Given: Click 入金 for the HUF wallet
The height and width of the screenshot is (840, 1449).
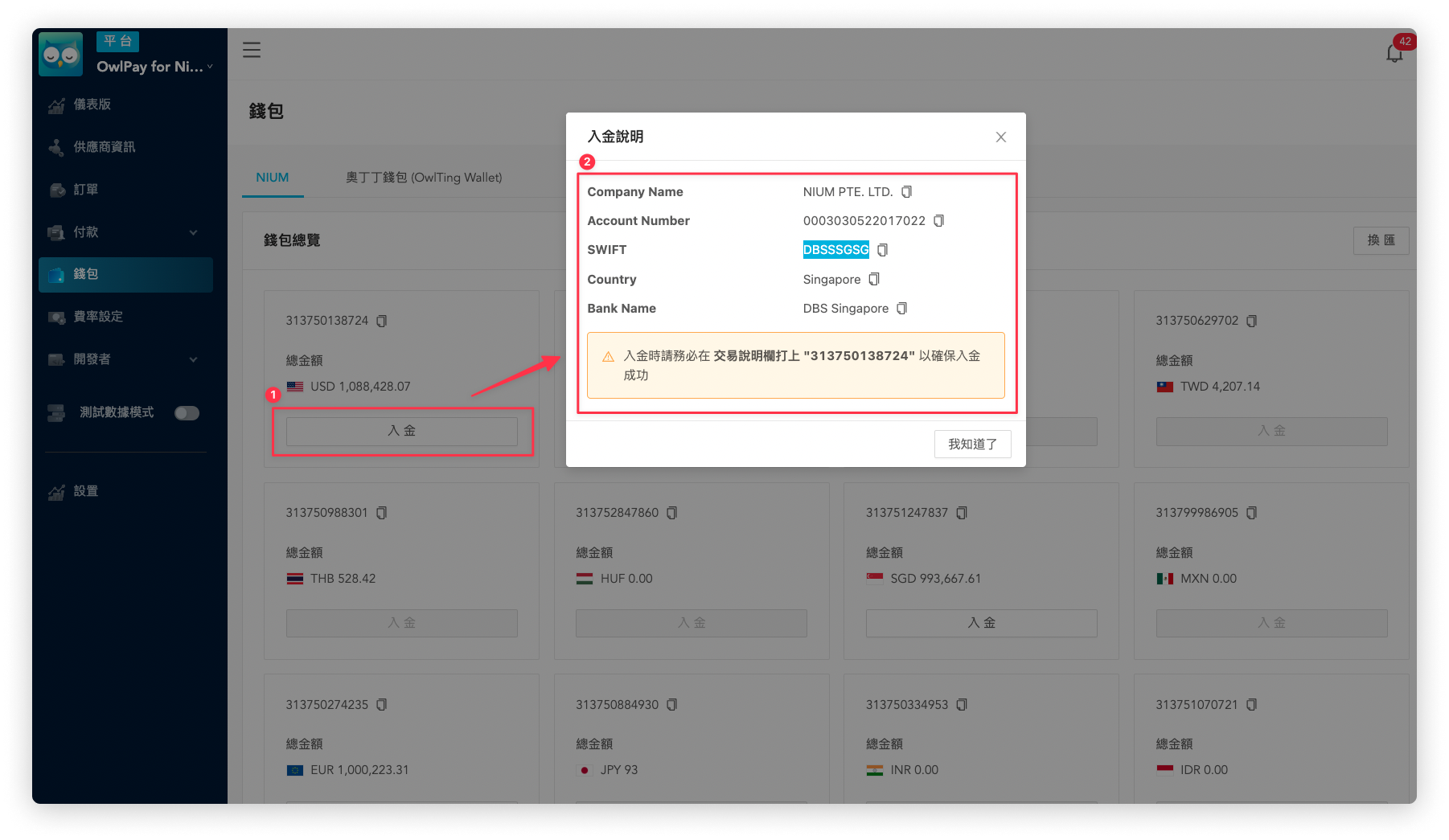Looking at the screenshot, I should click(x=692, y=623).
